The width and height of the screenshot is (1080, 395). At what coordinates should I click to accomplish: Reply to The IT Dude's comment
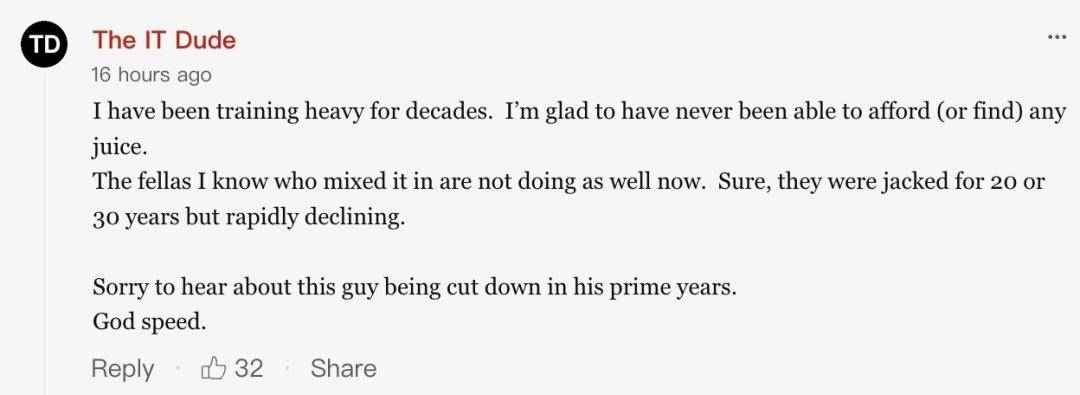[x=123, y=369]
